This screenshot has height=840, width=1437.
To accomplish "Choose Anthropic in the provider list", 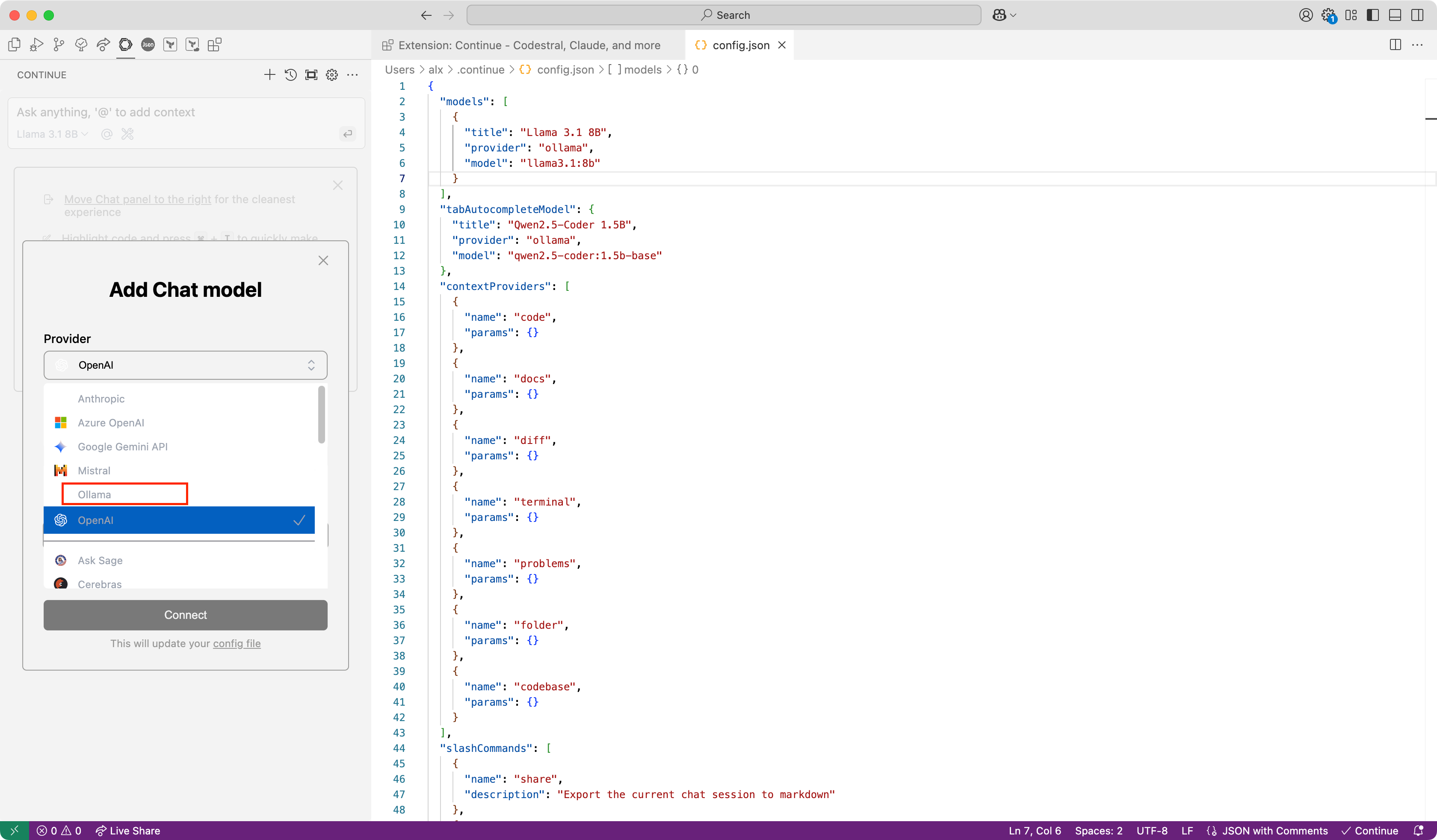I will 101,399.
